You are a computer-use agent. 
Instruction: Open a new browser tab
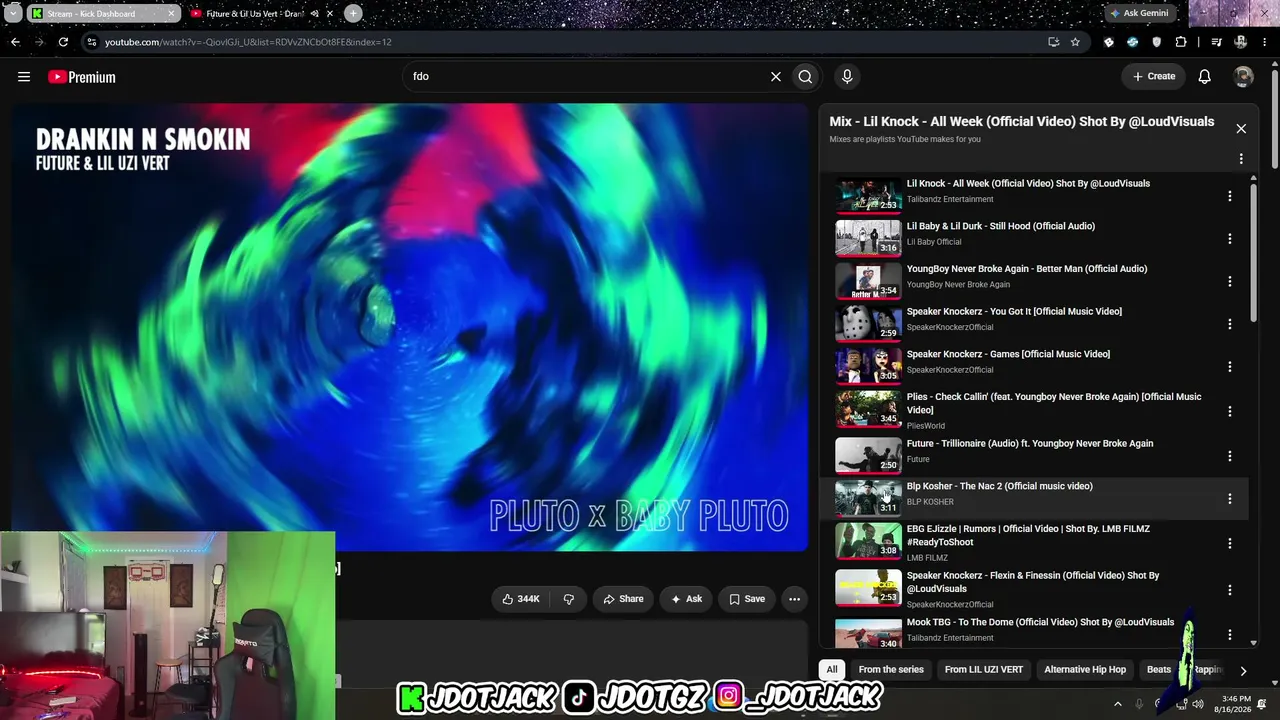pos(353,13)
